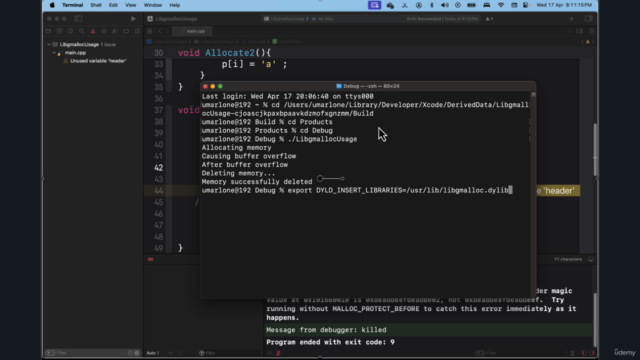Open the Apple menu

pos(52,5)
